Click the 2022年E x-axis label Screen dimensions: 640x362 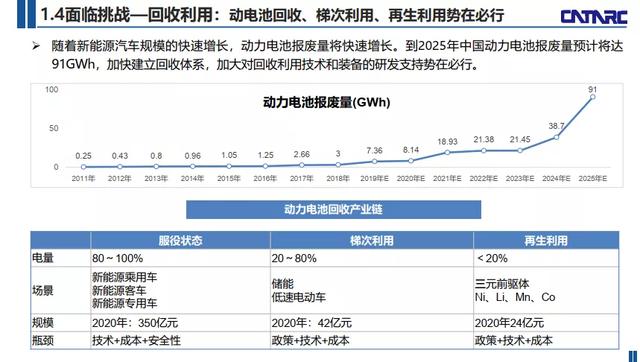click(x=483, y=178)
